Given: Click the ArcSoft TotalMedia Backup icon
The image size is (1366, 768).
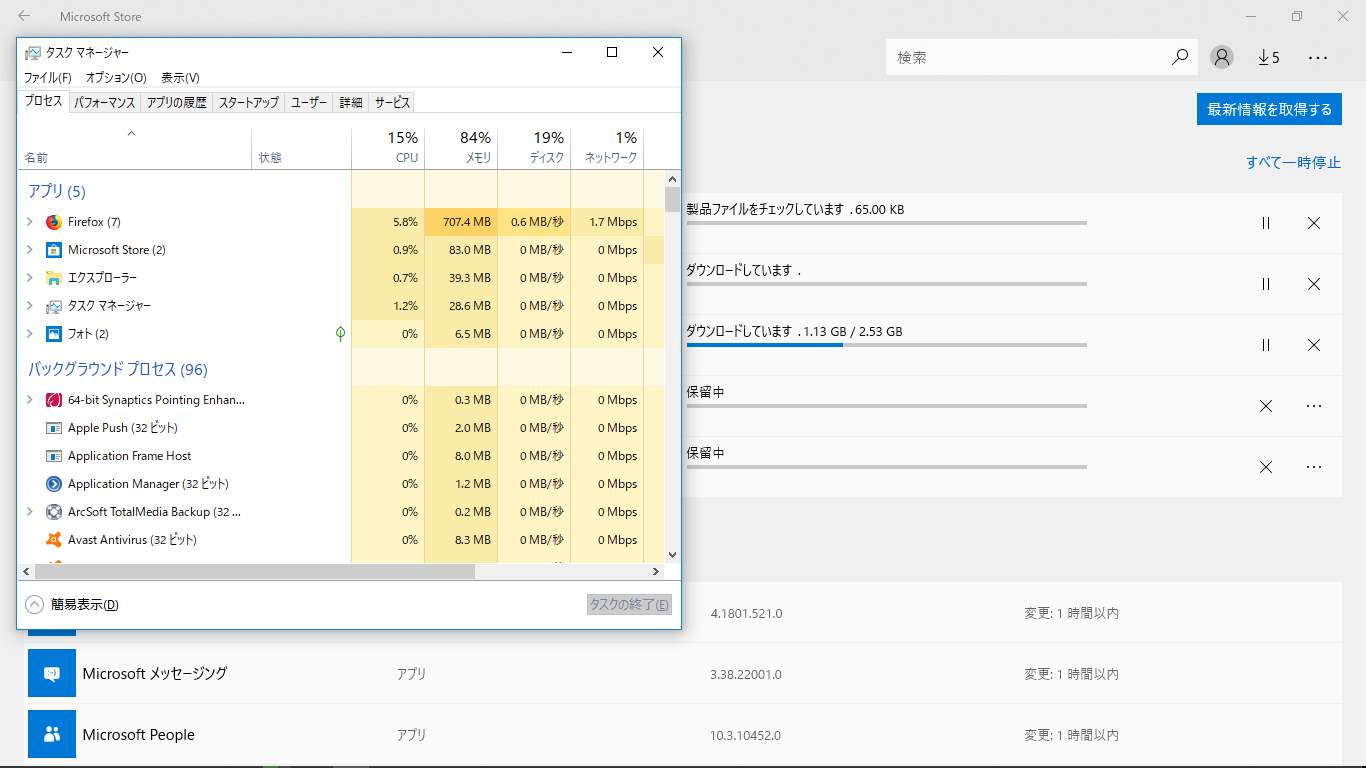Looking at the screenshot, I should point(54,512).
